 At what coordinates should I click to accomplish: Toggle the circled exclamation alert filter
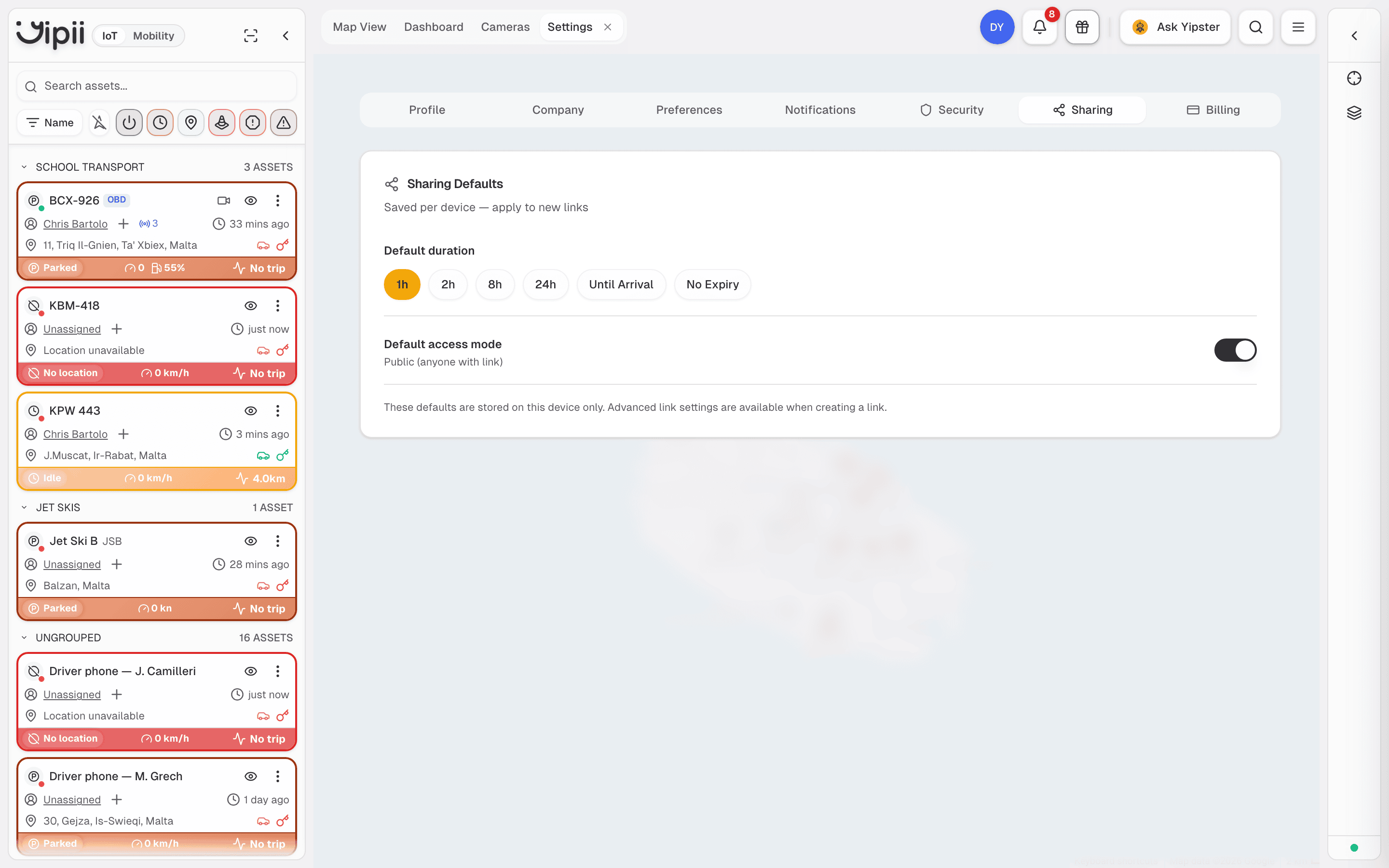[x=253, y=122]
